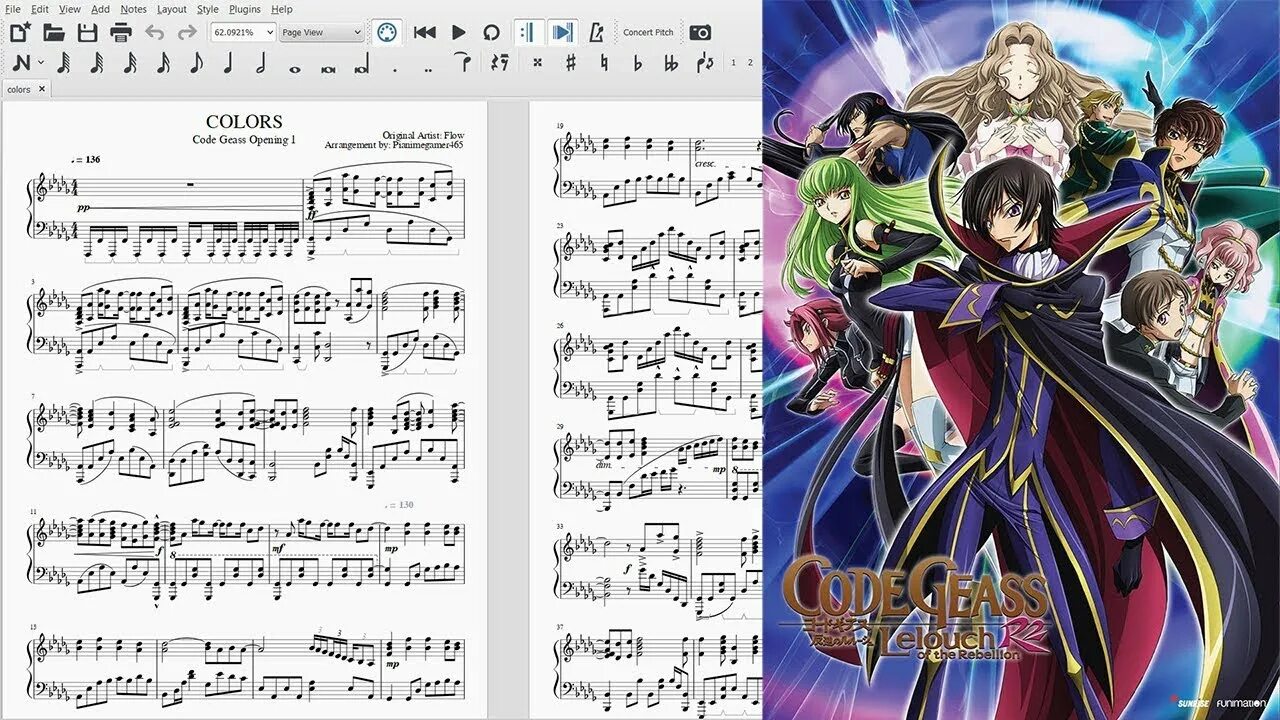The image size is (1280, 720).
Task: Open the File menu
Action: pos(12,9)
